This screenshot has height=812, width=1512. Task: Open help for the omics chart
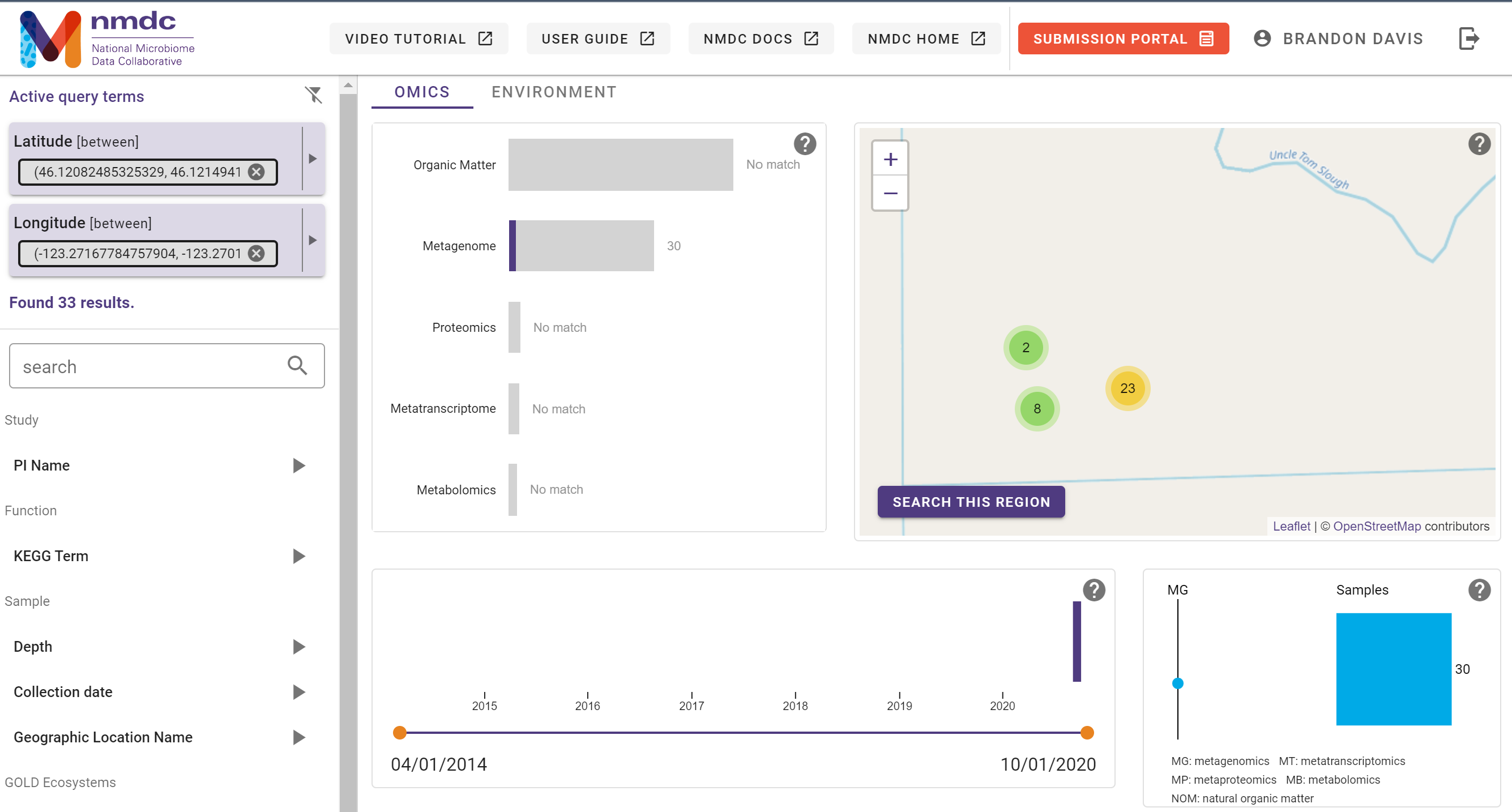click(804, 143)
